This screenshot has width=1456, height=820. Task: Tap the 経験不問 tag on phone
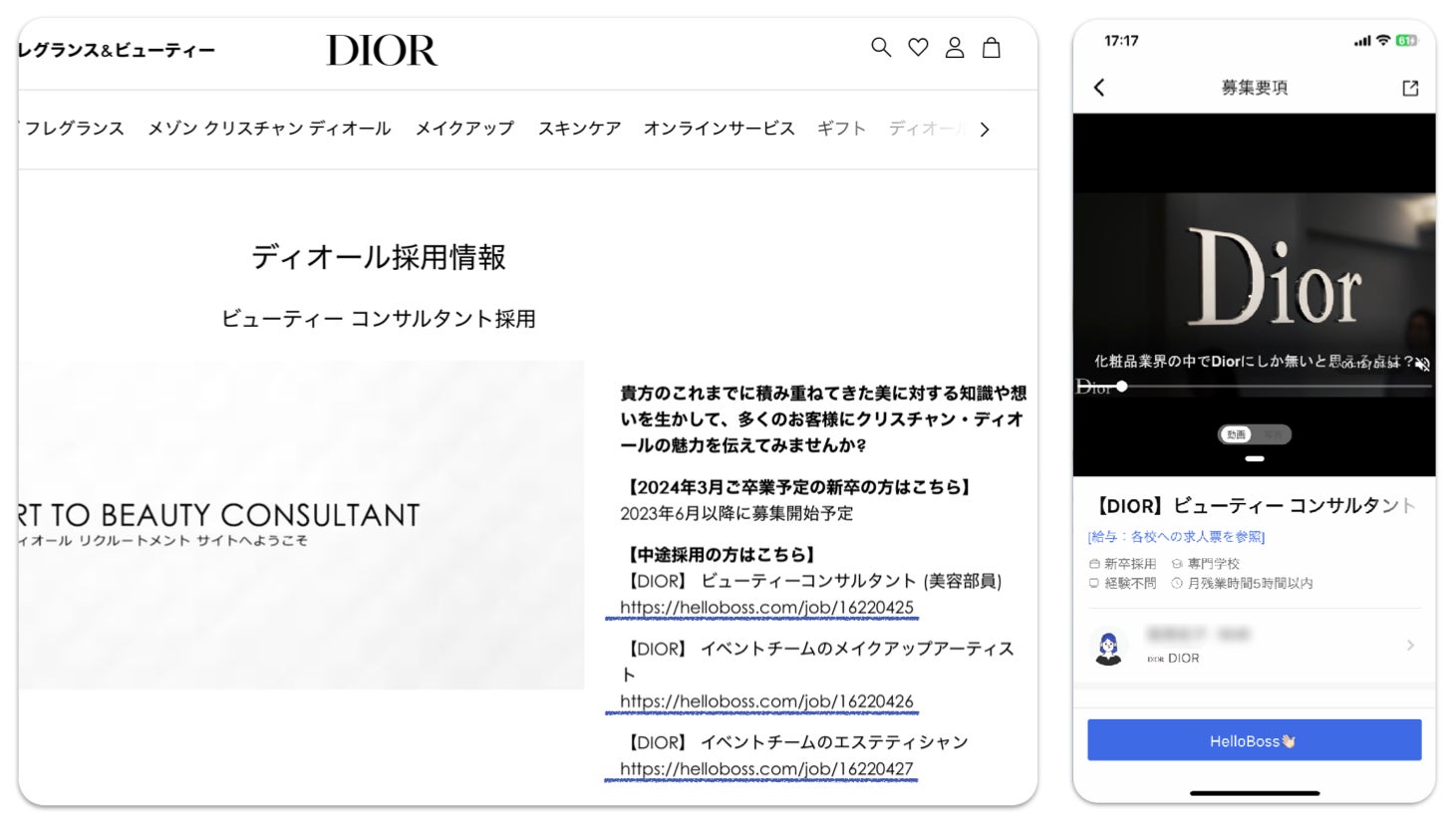point(1122,584)
